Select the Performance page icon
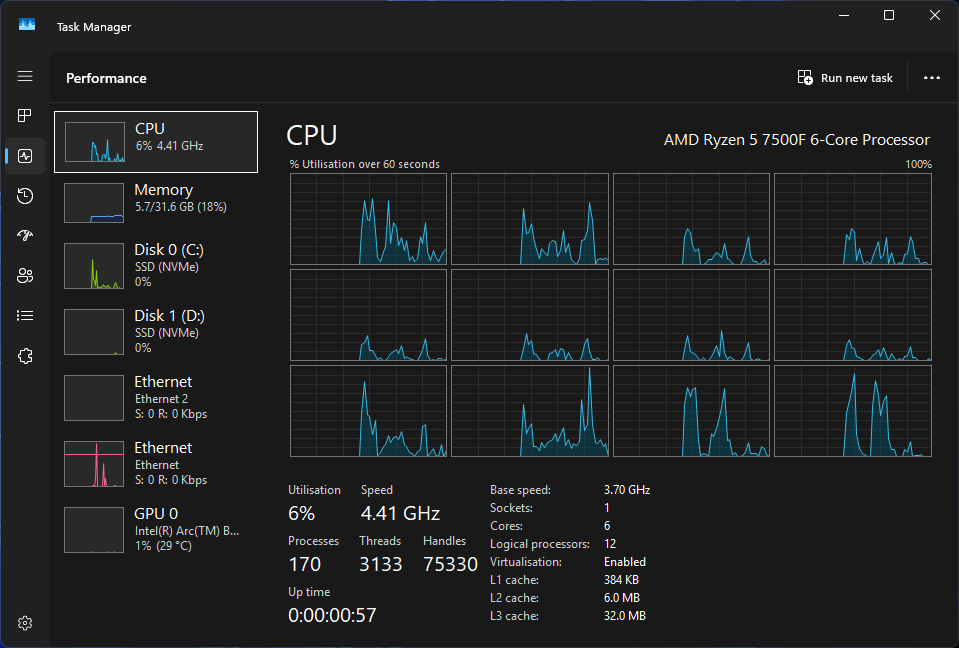The height and width of the screenshot is (648, 959). coord(25,156)
